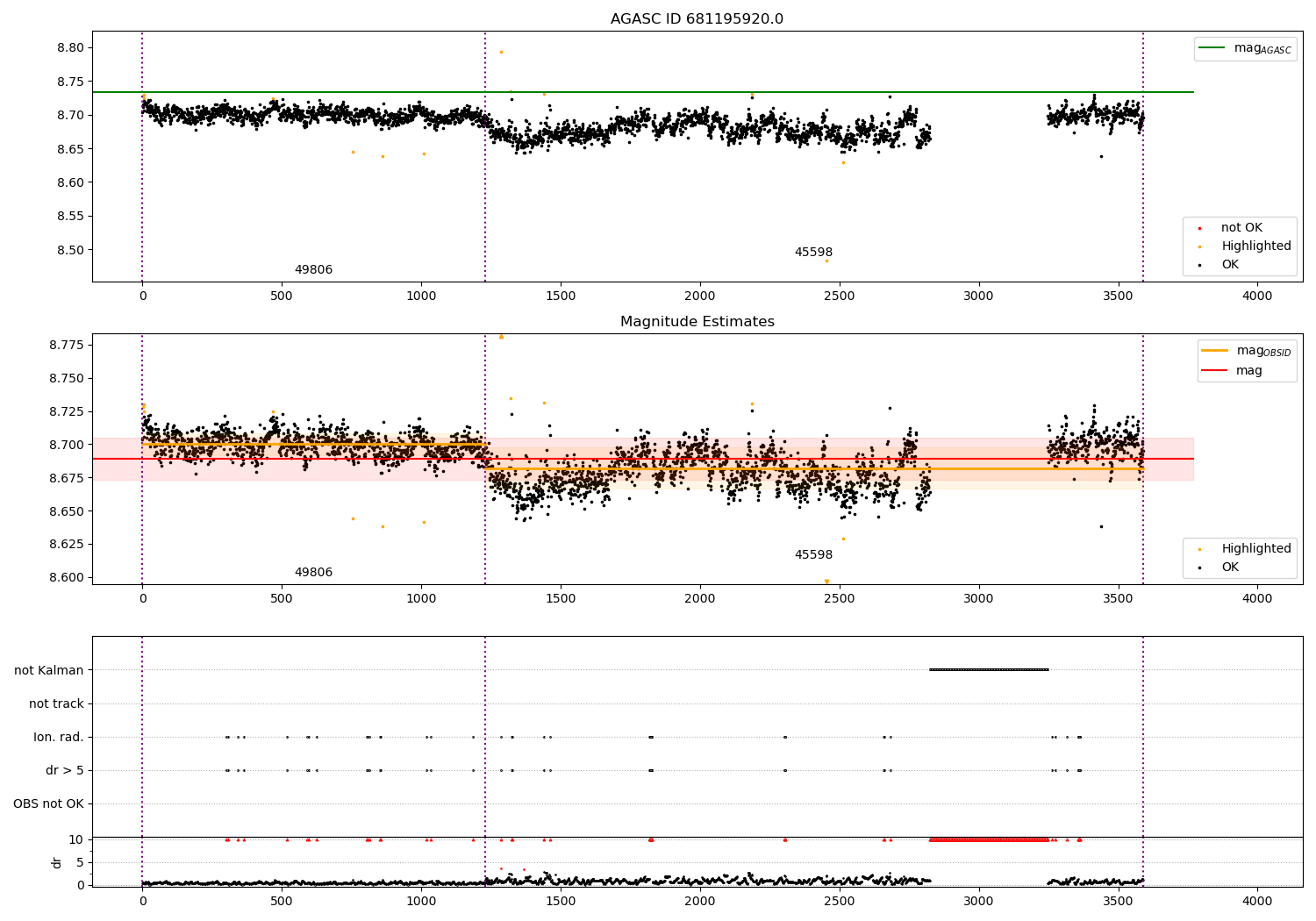This screenshot has height=921, width=1316.
Task: Click the "10" tick on the dr axis
Action: pyautogui.click(x=76, y=839)
